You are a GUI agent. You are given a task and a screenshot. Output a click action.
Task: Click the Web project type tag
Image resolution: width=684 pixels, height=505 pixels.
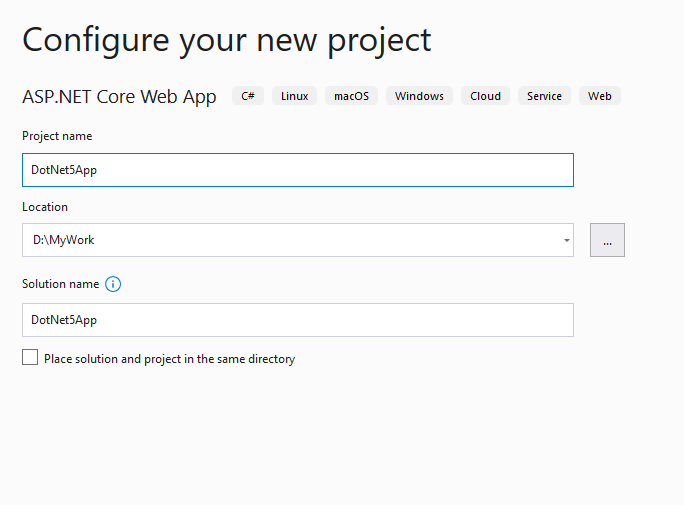click(x=599, y=96)
